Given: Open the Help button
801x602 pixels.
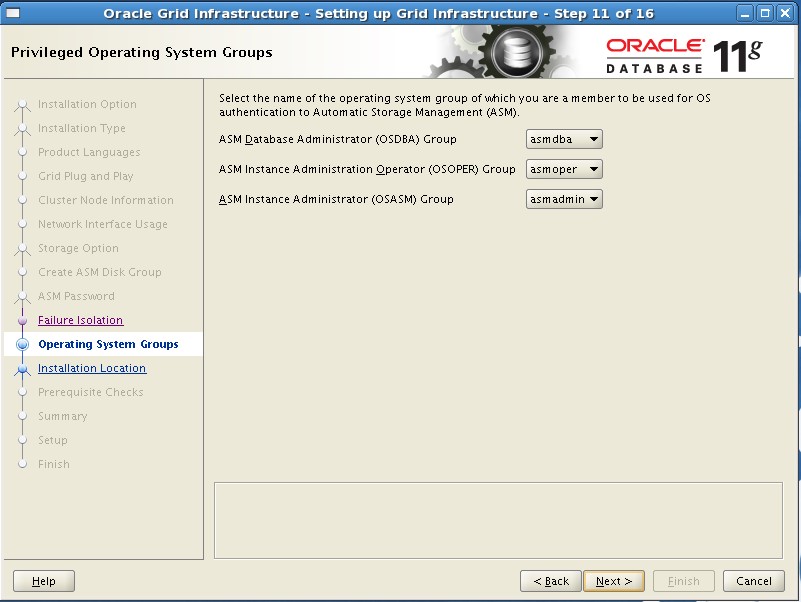Looking at the screenshot, I should pos(44,581).
